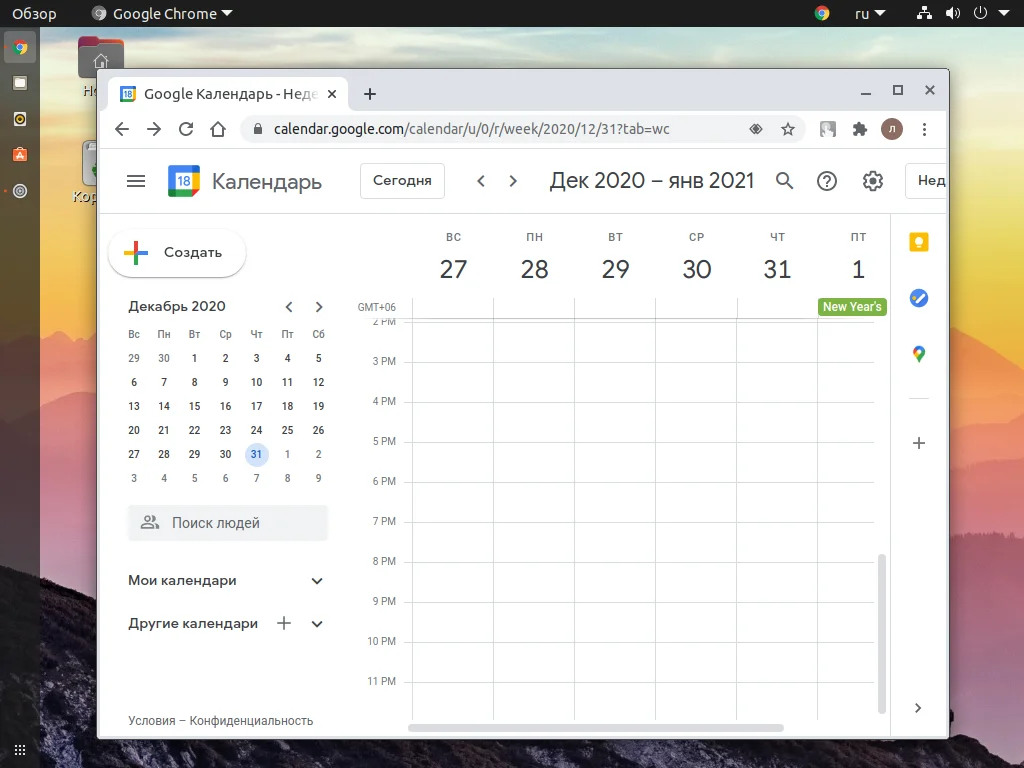Viewport: 1024px width, 768px height.
Task: Show previous month in mini calendar
Action: point(289,307)
